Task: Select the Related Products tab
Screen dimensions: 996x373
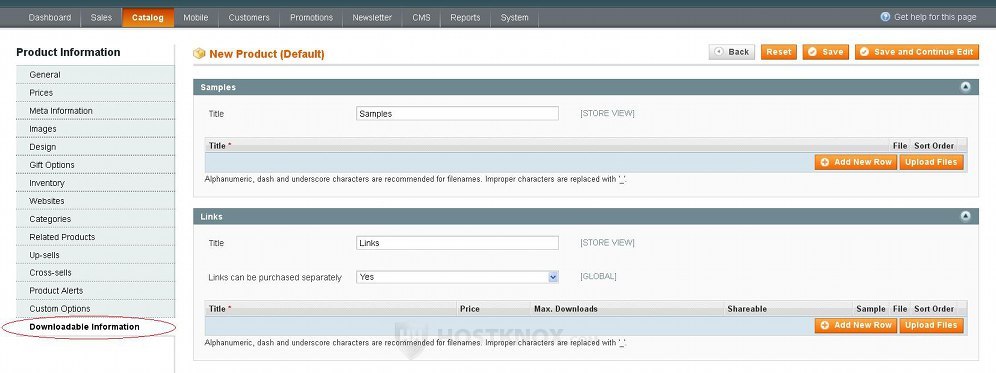Action: (x=95, y=237)
